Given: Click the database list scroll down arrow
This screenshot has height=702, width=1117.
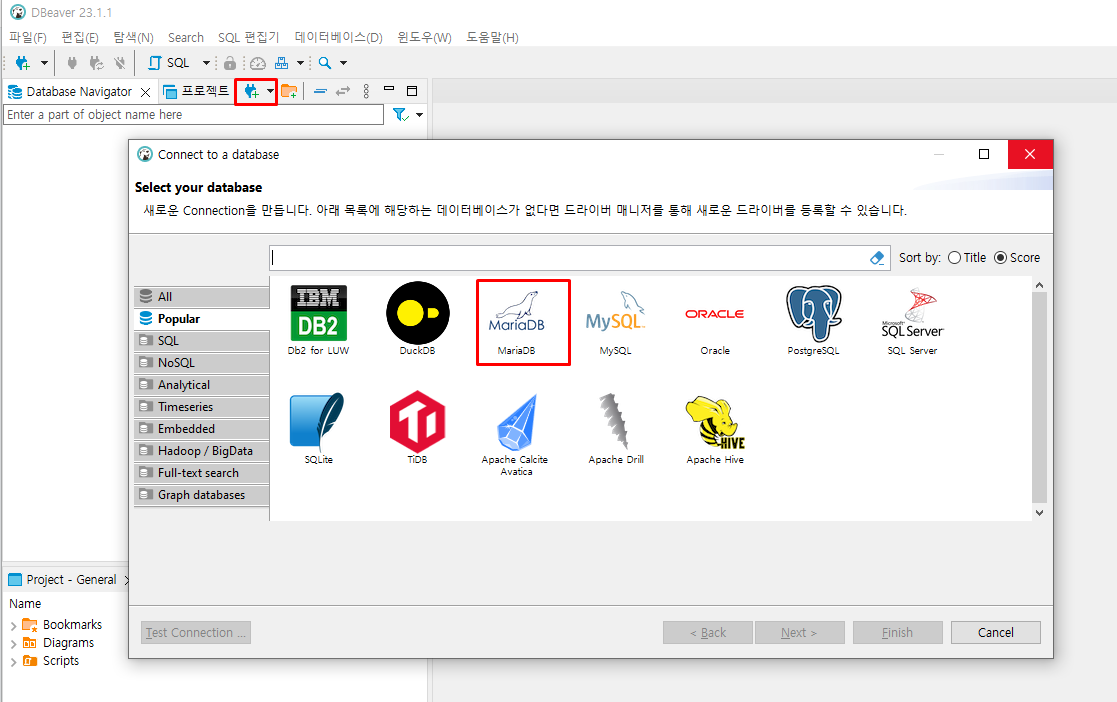Looking at the screenshot, I should click(x=1039, y=512).
